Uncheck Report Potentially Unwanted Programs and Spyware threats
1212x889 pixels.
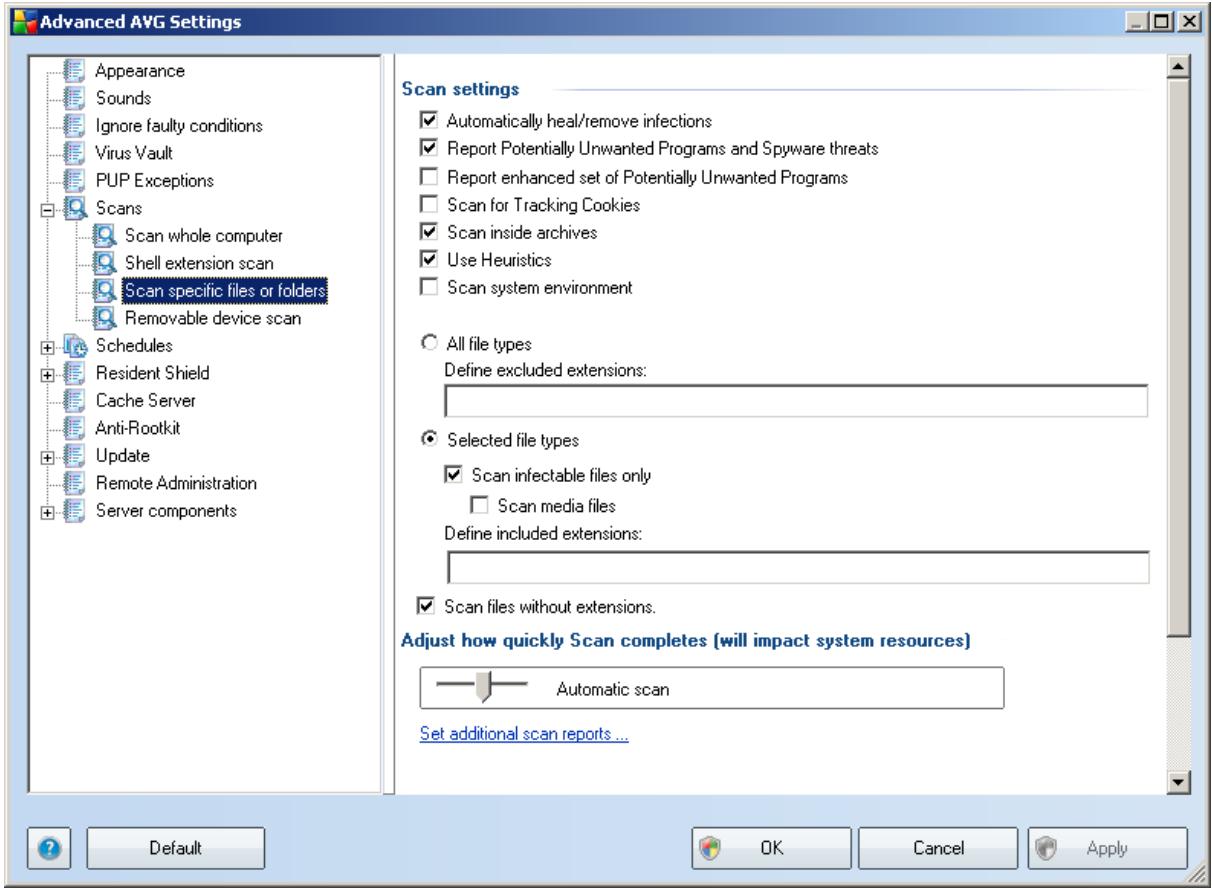tap(428, 149)
